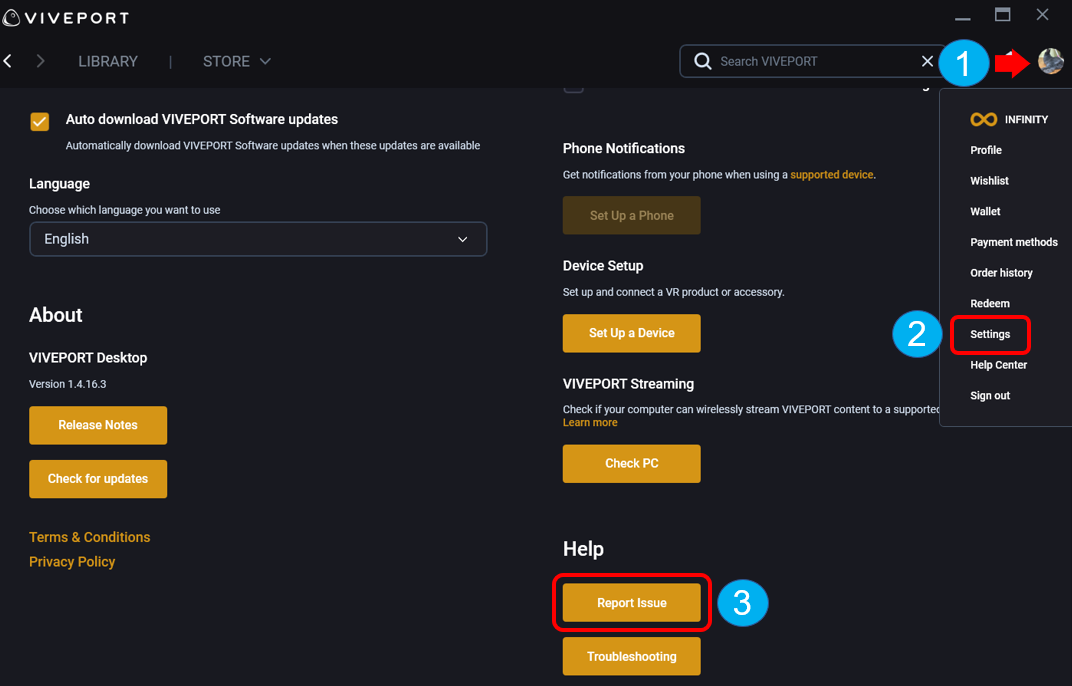Open the Privacy Policy link
This screenshot has height=686, width=1072.
72,562
